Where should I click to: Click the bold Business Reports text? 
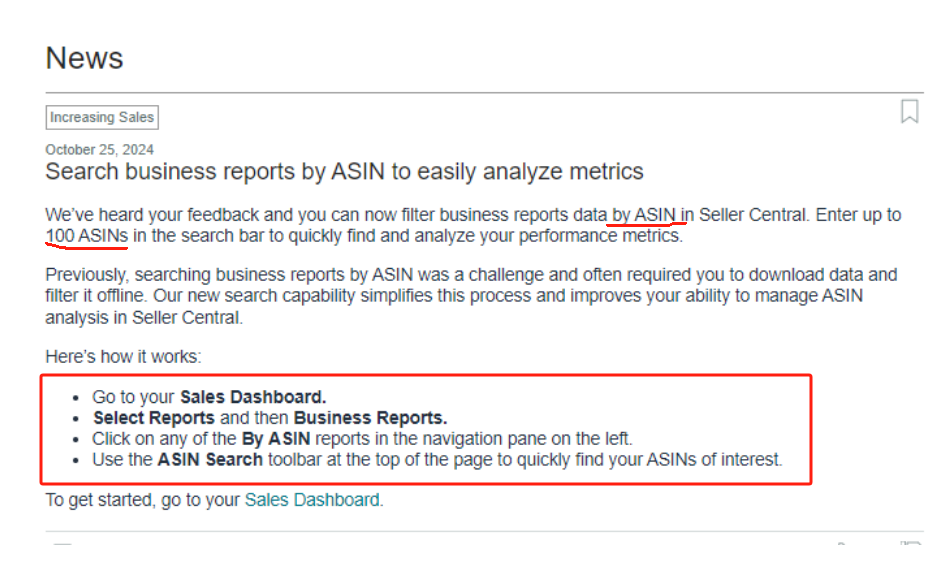click(370, 418)
